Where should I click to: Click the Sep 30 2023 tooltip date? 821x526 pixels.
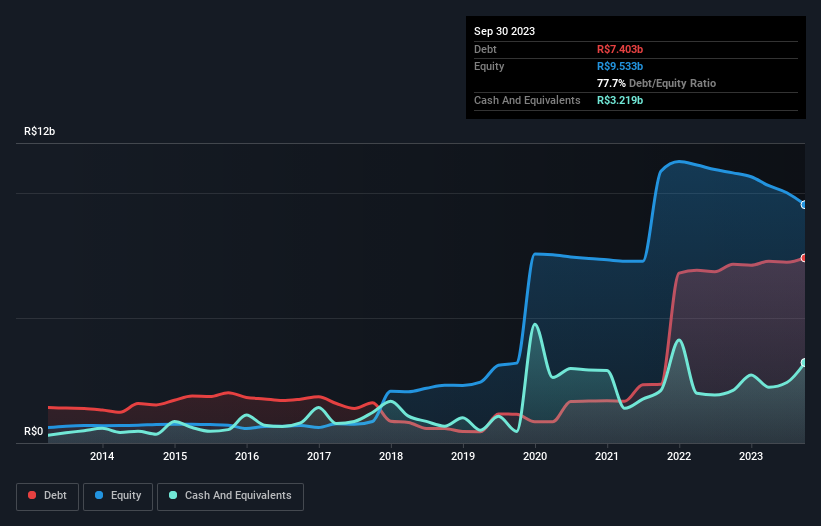tap(504, 31)
